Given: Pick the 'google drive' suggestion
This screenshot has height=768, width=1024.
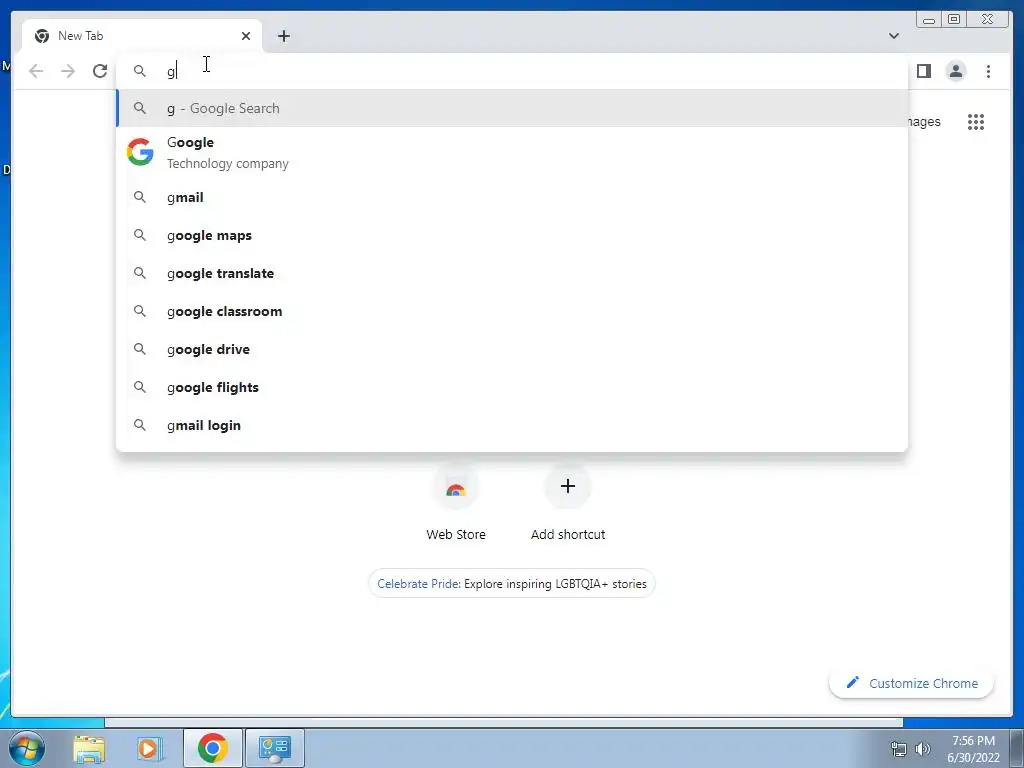Looking at the screenshot, I should (x=511, y=349).
